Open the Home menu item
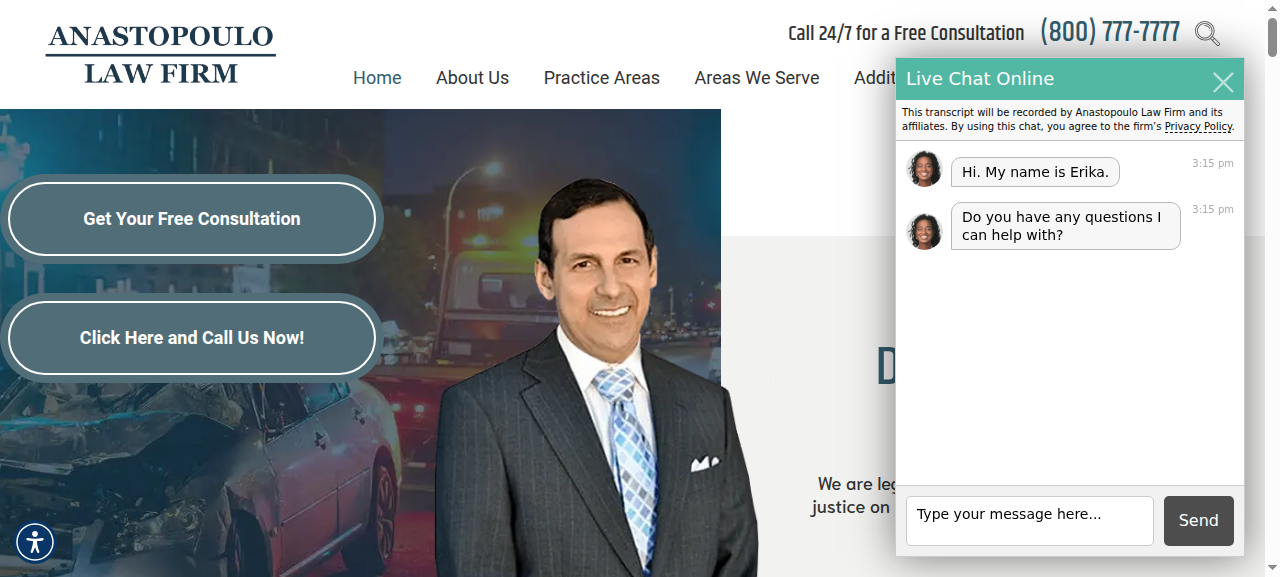The image size is (1280, 577). (x=377, y=78)
